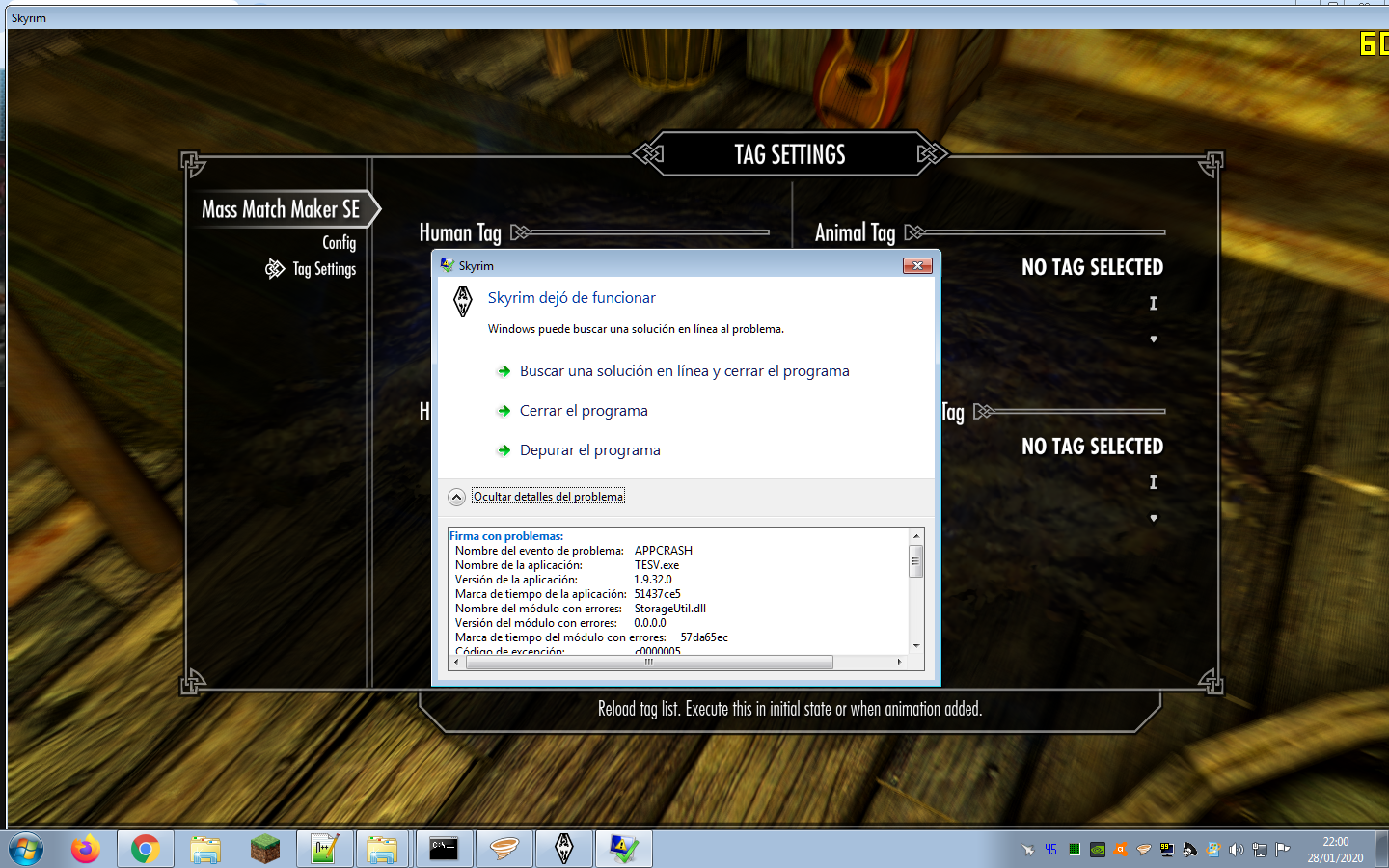The height and width of the screenshot is (868, 1389).
Task: Select the Config page
Action: coord(340,242)
